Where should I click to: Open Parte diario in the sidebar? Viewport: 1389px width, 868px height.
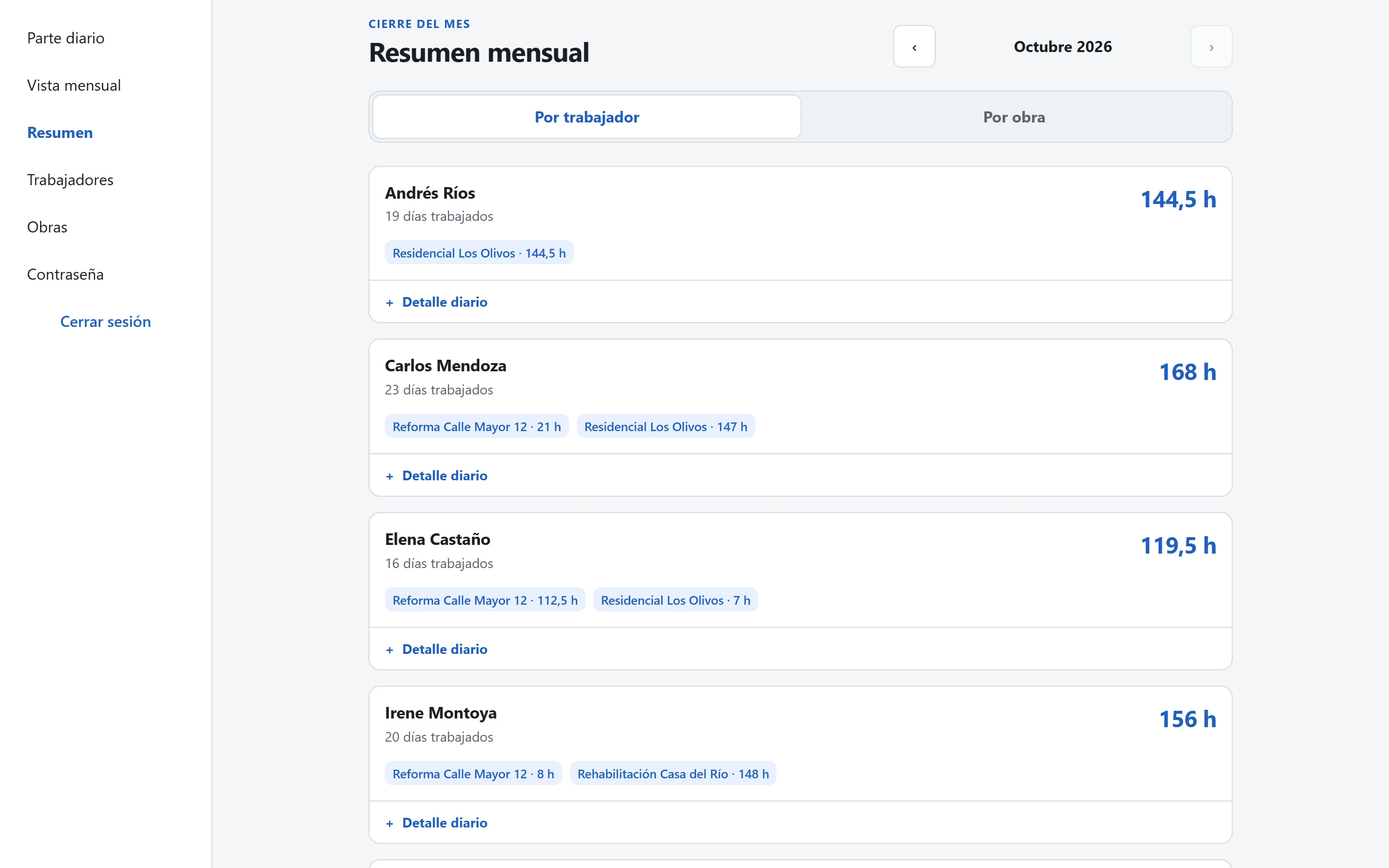(66, 38)
